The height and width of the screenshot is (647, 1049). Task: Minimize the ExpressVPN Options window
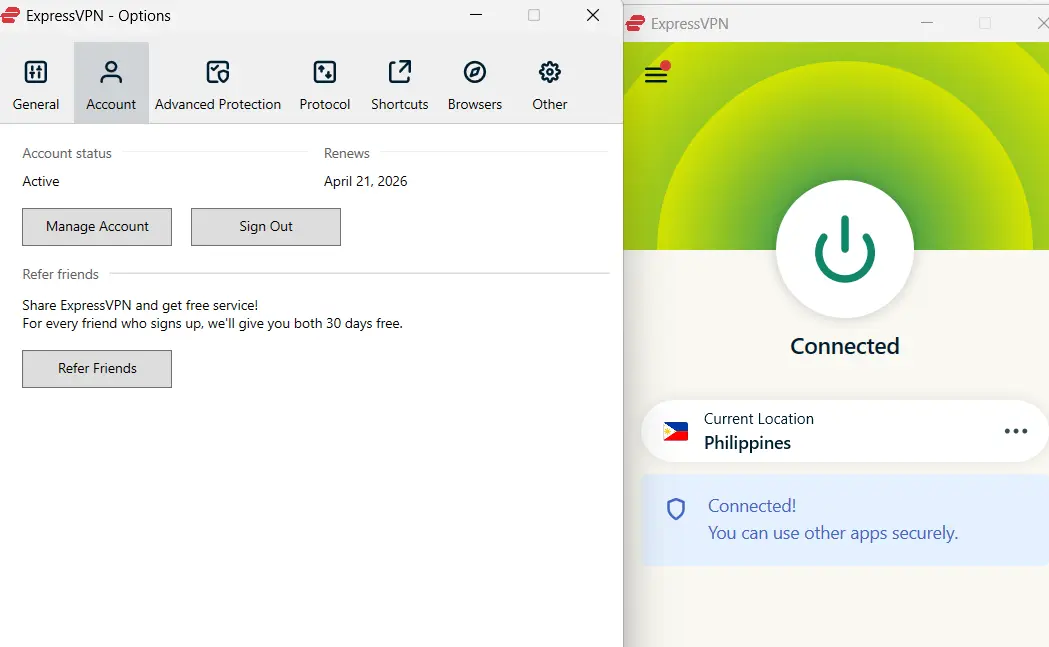476,15
